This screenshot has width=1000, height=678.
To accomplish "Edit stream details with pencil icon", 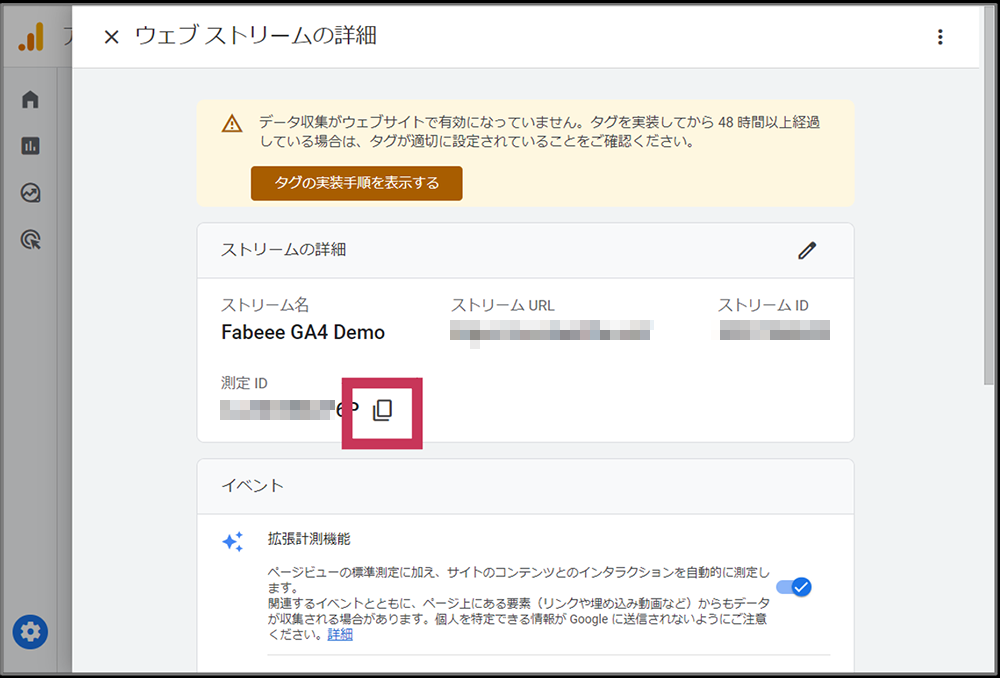I will pos(807,251).
